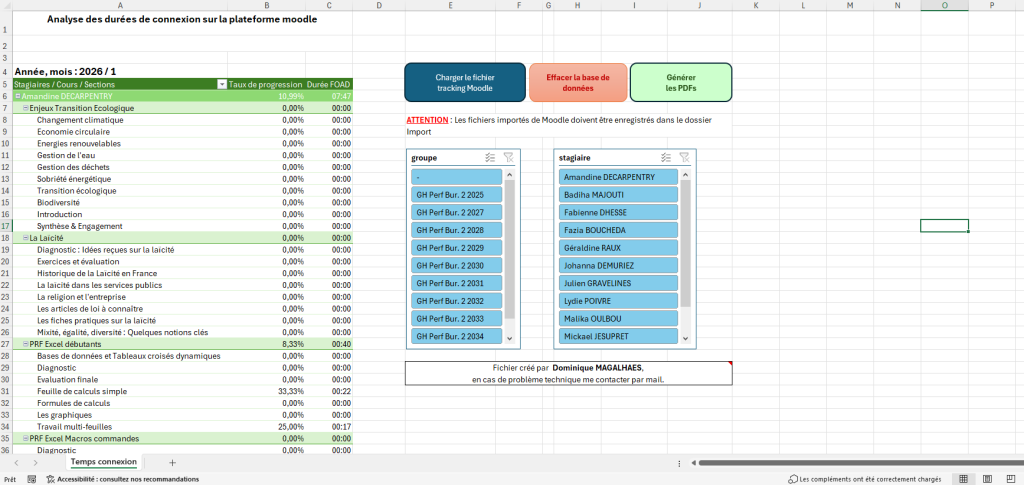Filter stagiaire slicer on Fabienne DHESSE

[x=618, y=212]
